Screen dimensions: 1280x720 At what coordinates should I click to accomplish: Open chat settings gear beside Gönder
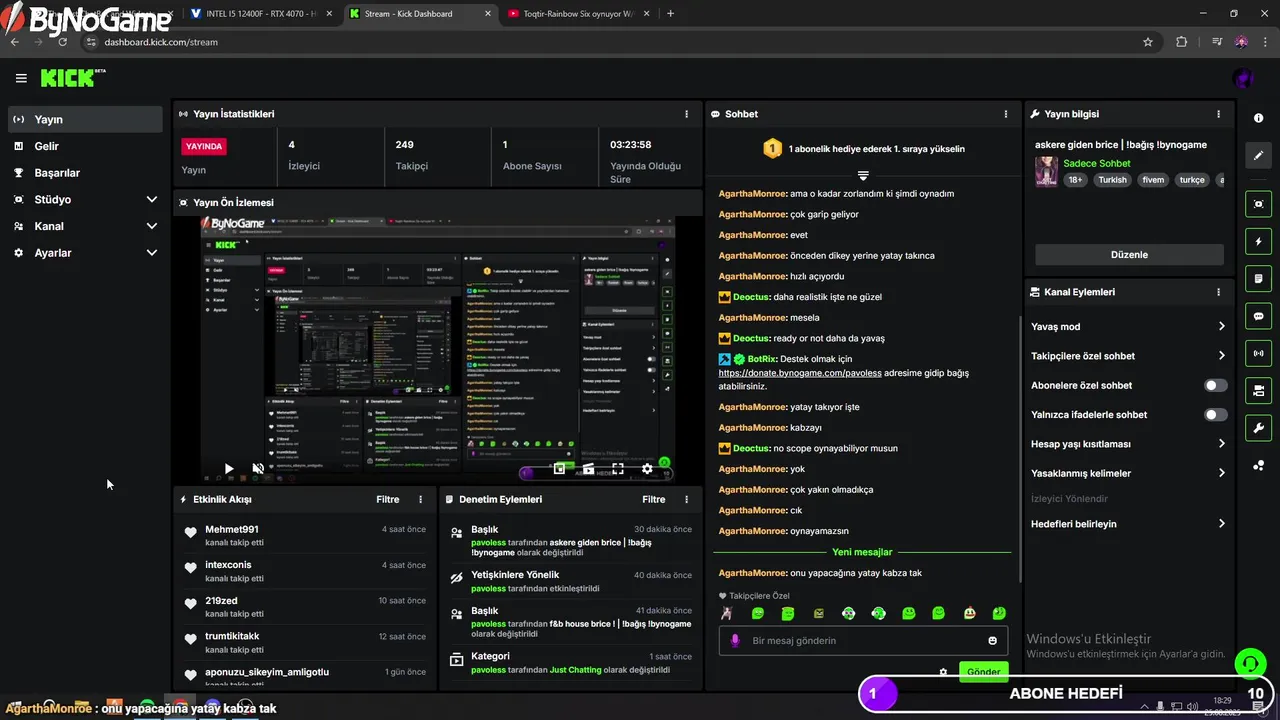pos(943,672)
